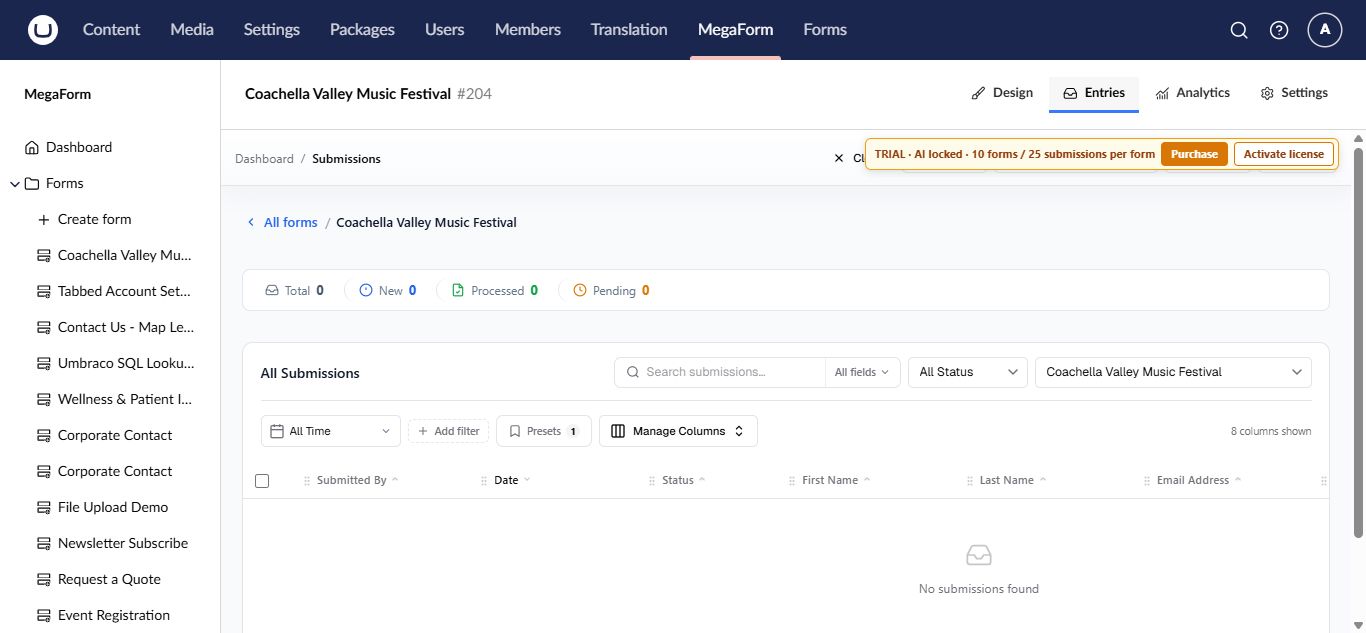The height and width of the screenshot is (633, 1366).
Task: Click the Purchase button in trial banner
Action: point(1194,154)
